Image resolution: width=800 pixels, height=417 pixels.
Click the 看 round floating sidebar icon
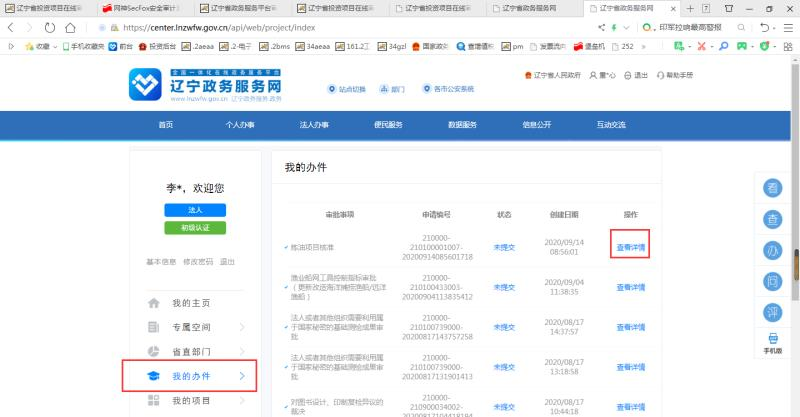pos(773,188)
